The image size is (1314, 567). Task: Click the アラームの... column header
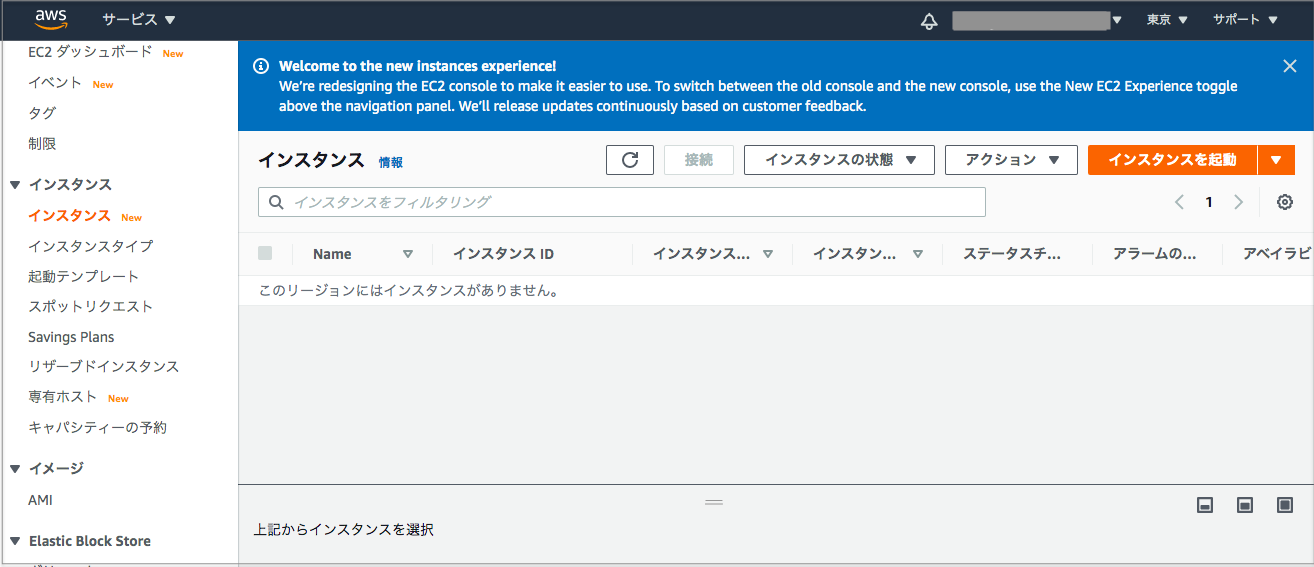click(x=1154, y=254)
